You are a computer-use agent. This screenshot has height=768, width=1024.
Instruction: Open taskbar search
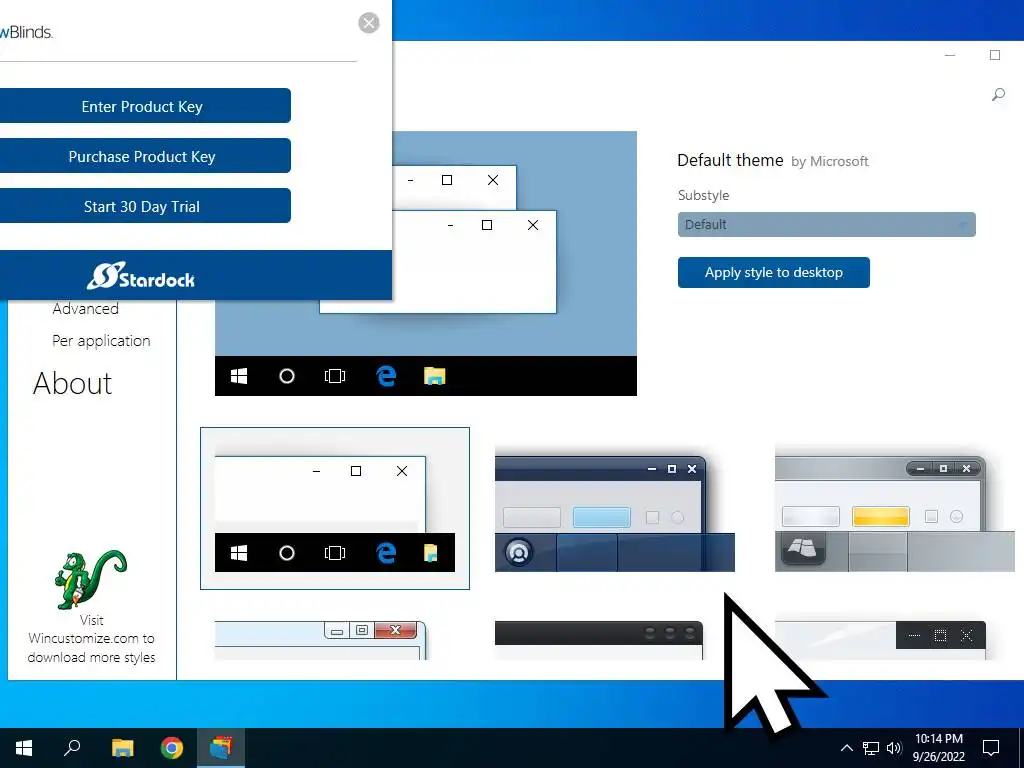pos(72,748)
